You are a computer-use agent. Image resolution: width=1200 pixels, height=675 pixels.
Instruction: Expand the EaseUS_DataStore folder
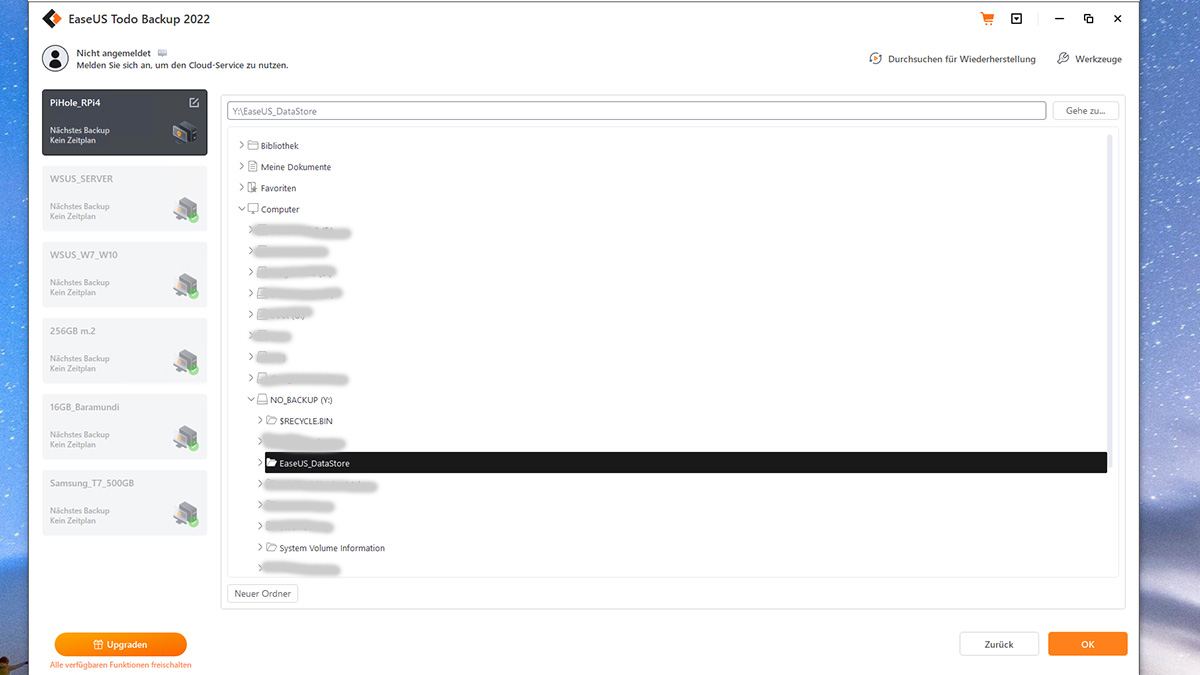click(260, 463)
